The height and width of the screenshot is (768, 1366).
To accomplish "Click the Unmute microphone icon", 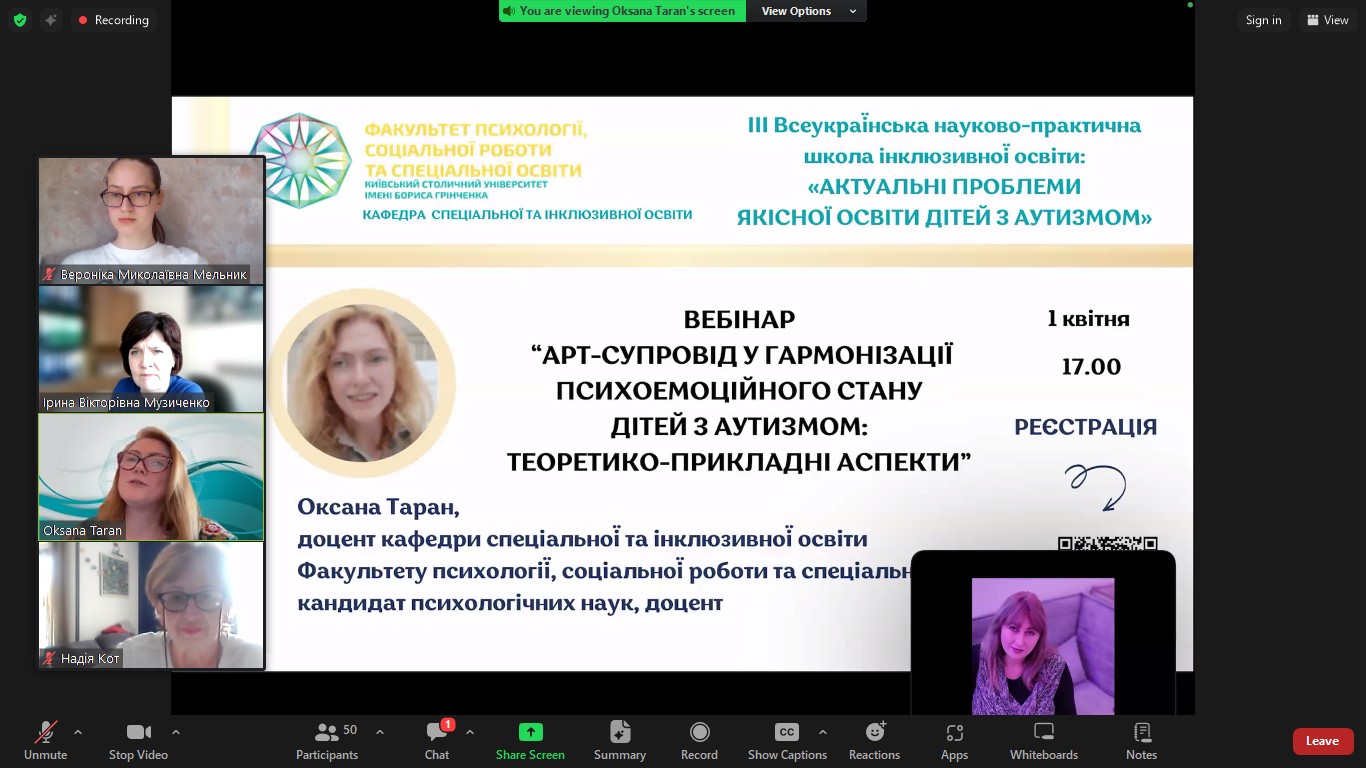I will pos(45,733).
